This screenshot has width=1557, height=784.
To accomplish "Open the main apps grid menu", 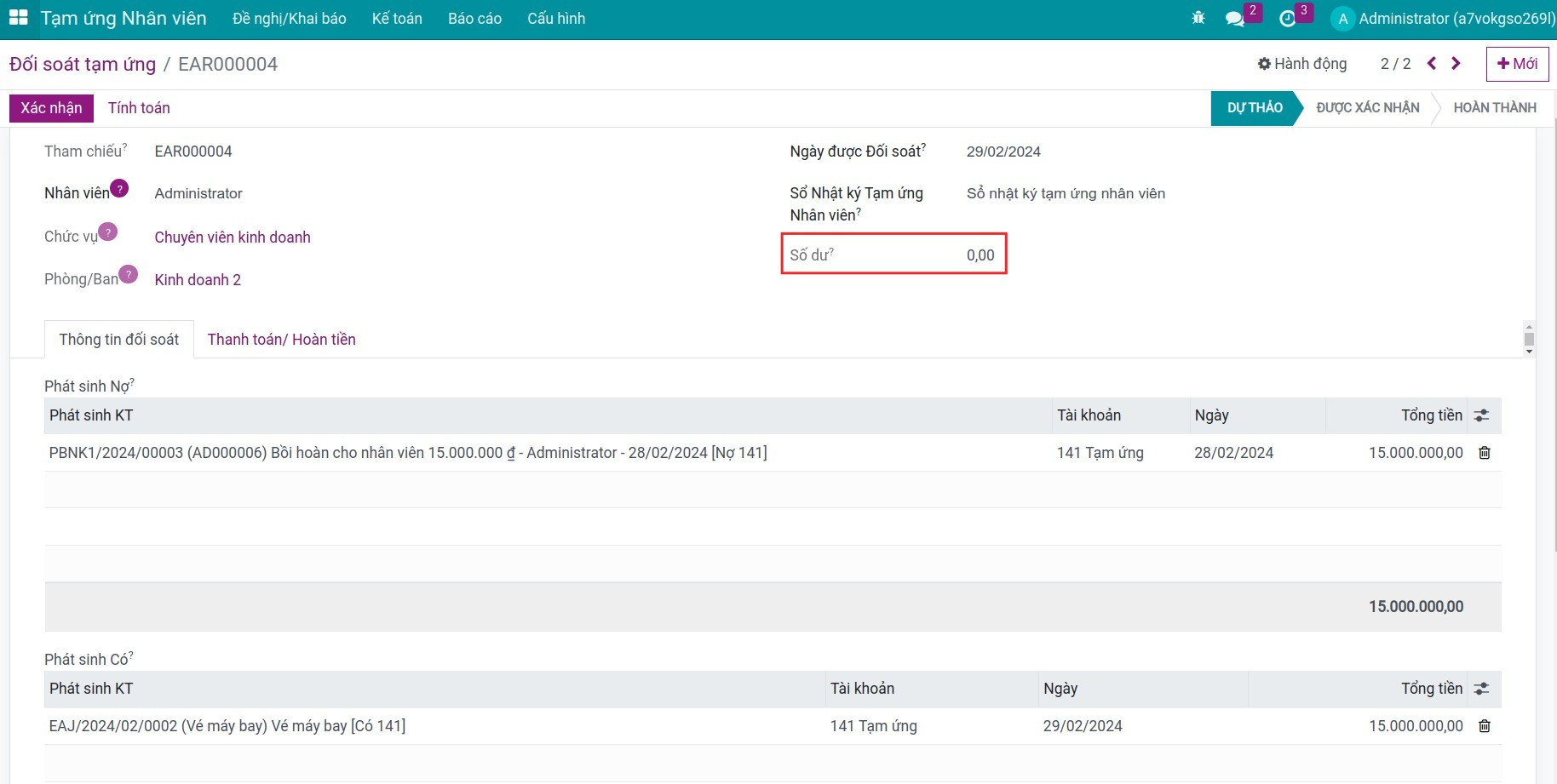I will point(18,18).
